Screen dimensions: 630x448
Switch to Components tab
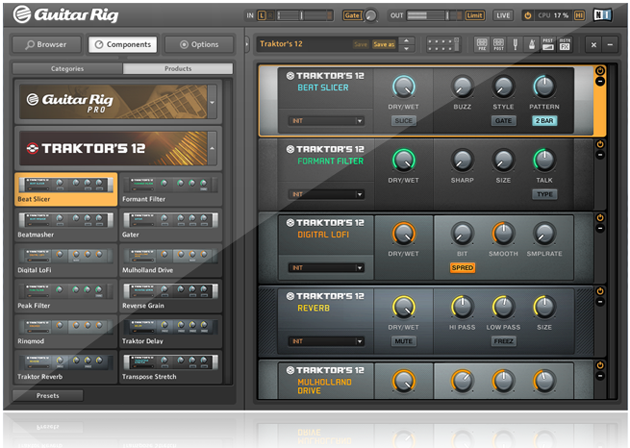123,44
